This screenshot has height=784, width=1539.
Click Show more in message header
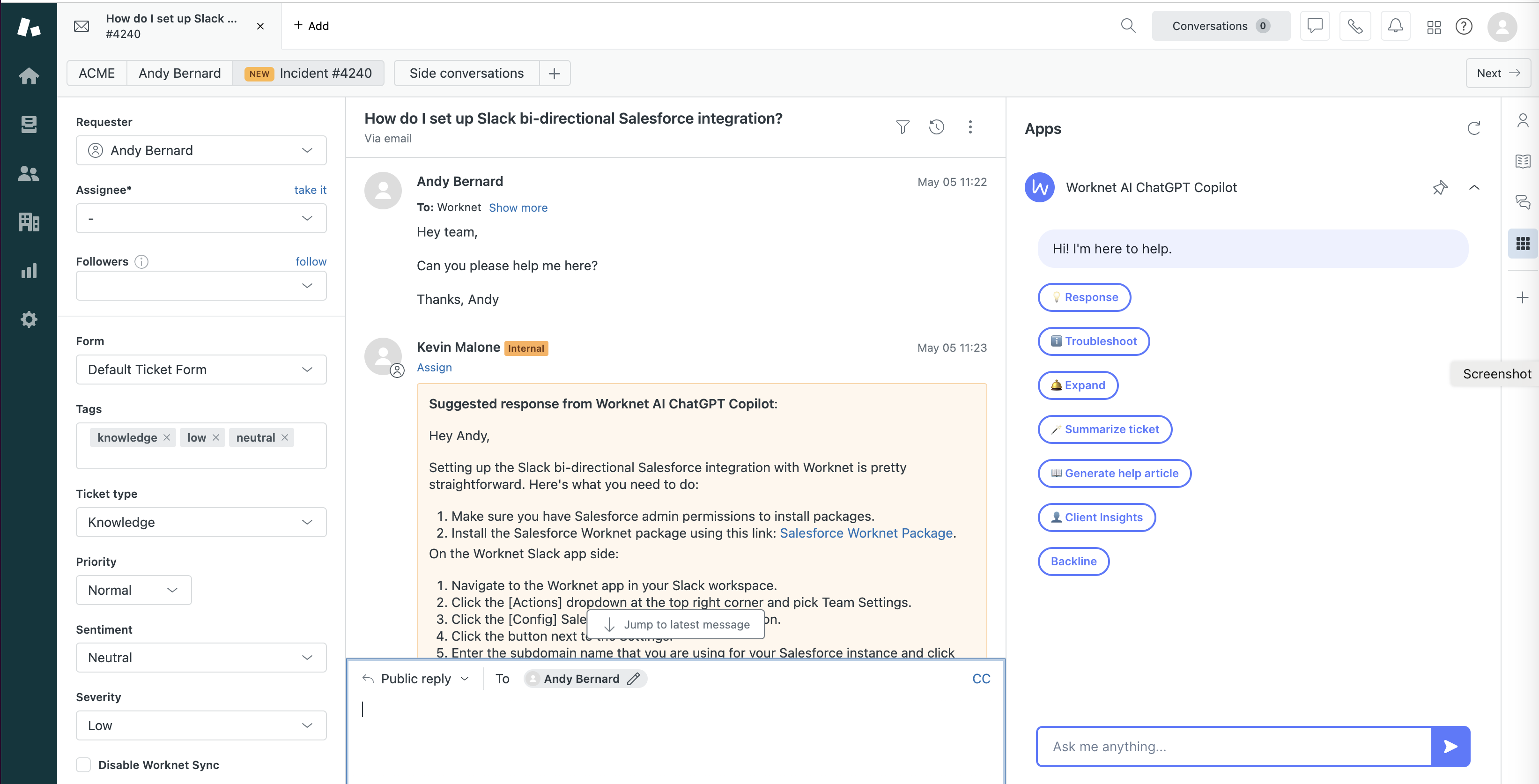518,208
